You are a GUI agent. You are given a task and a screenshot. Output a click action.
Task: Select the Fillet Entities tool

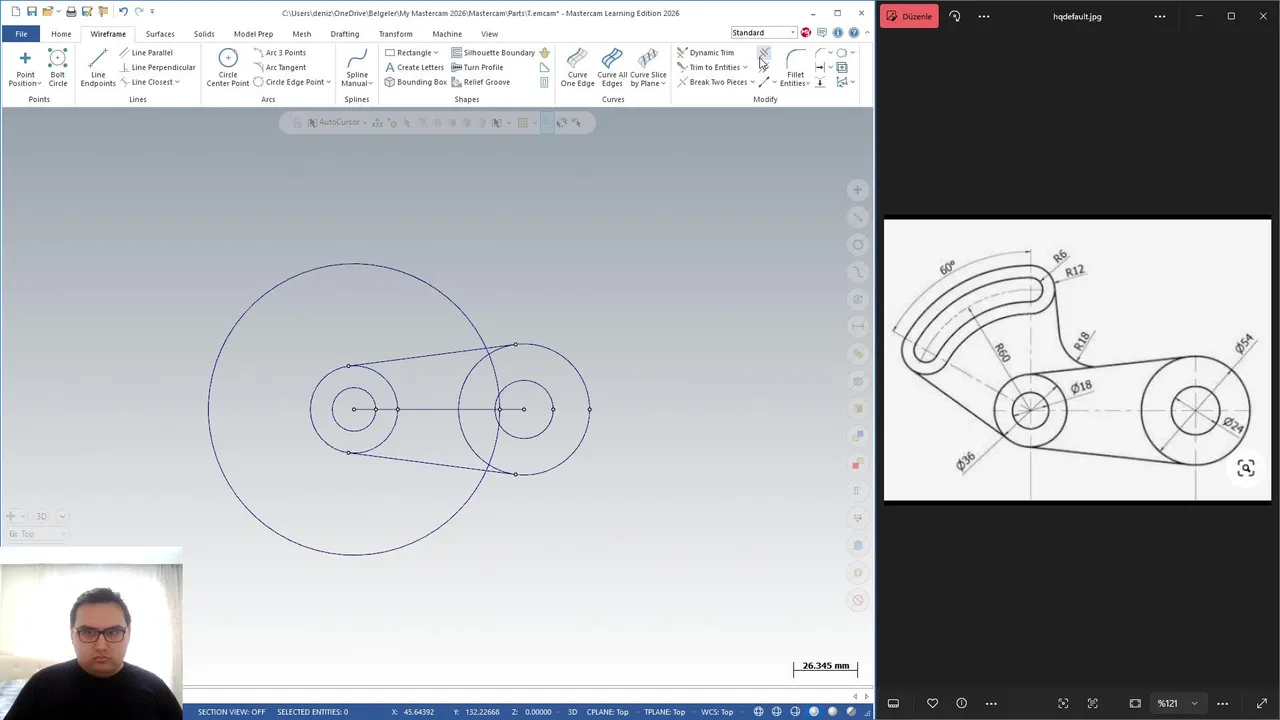[x=795, y=67]
